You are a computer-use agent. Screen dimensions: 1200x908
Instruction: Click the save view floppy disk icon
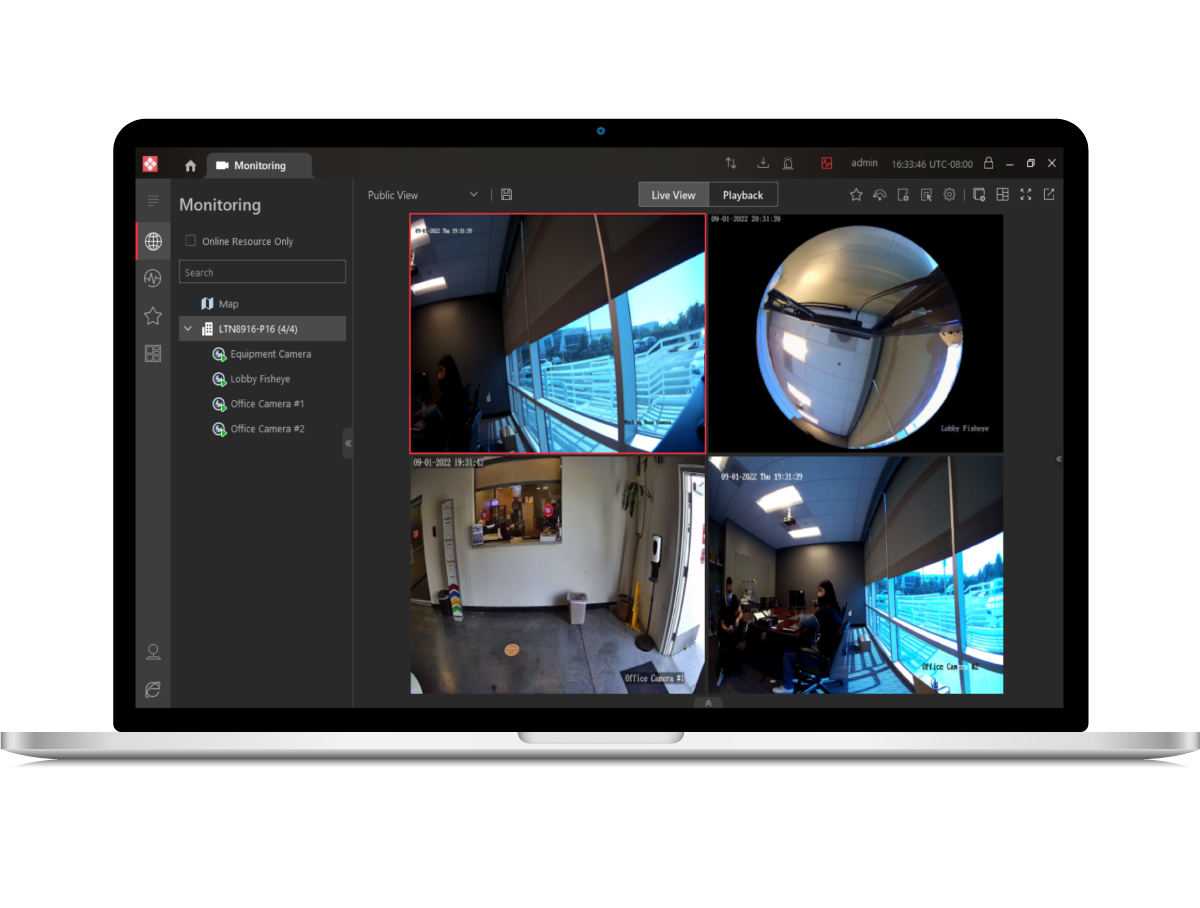506,195
